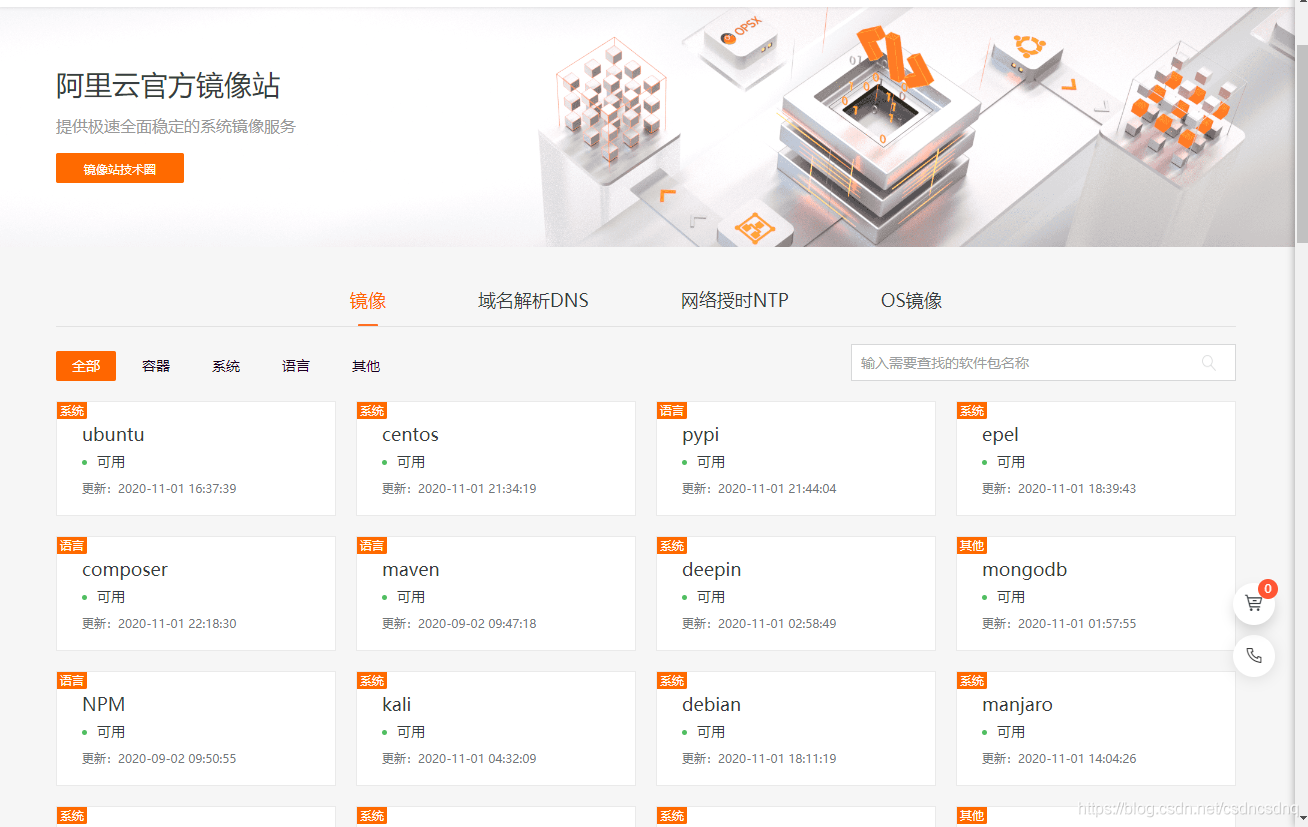Open the mongodb mirror card
1308x827 pixels.
click(x=1096, y=594)
